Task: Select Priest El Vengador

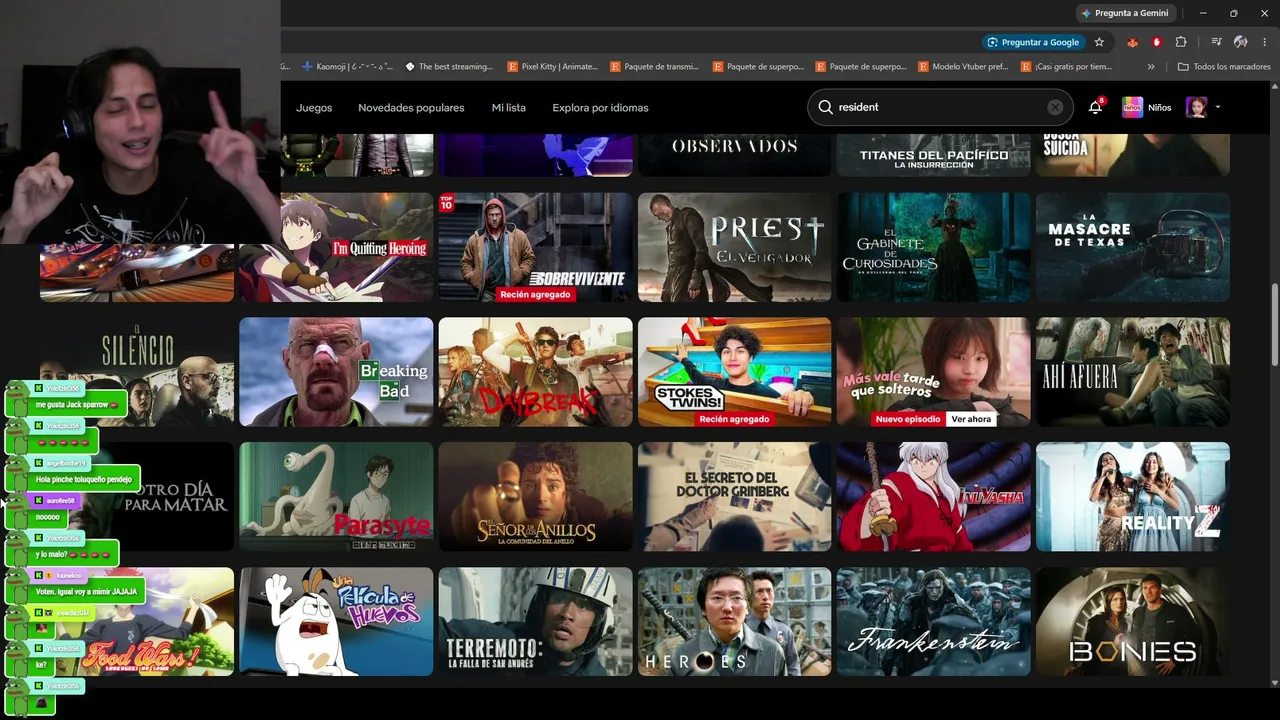Action: tap(734, 247)
